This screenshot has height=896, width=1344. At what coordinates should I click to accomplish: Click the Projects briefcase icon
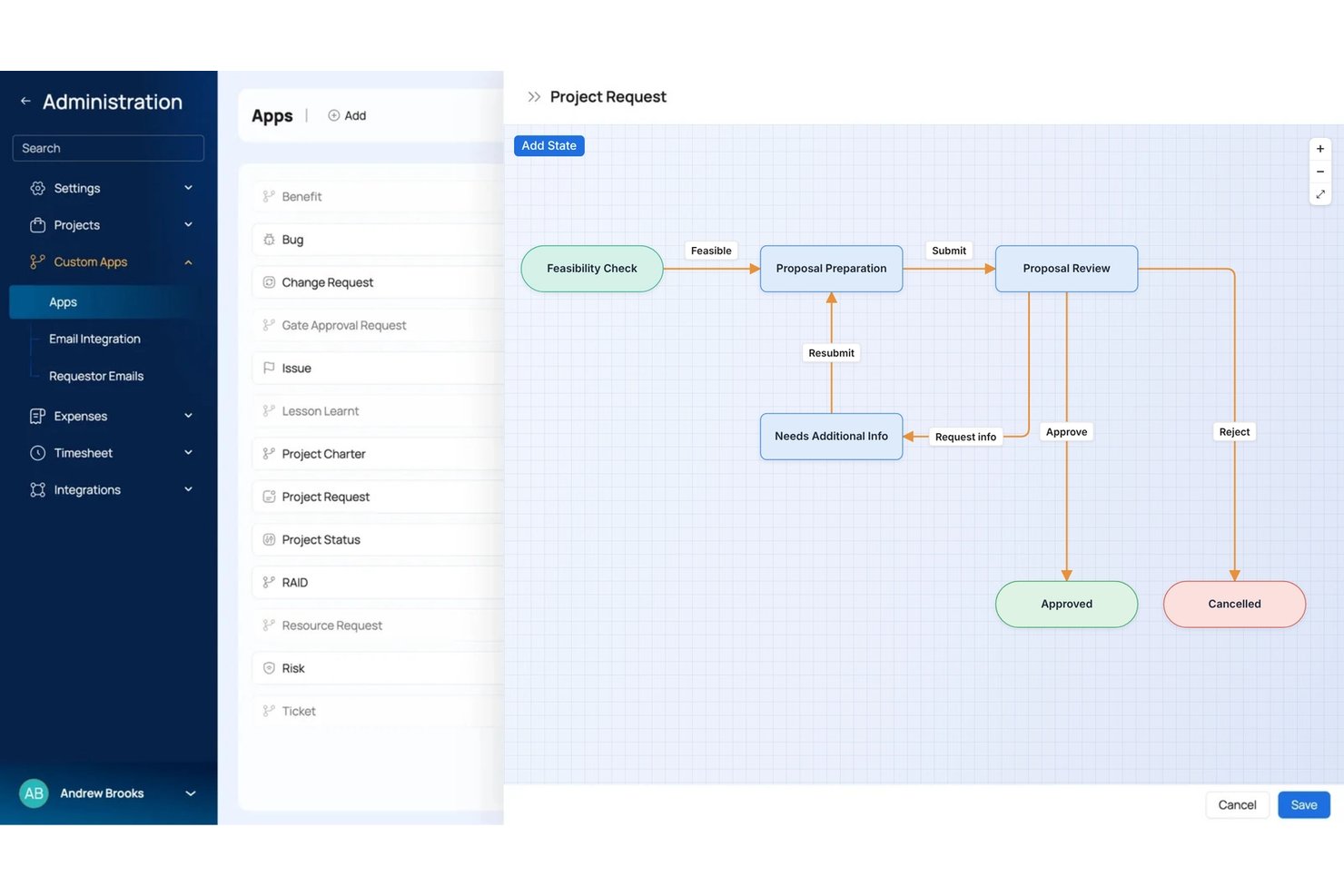pos(37,225)
